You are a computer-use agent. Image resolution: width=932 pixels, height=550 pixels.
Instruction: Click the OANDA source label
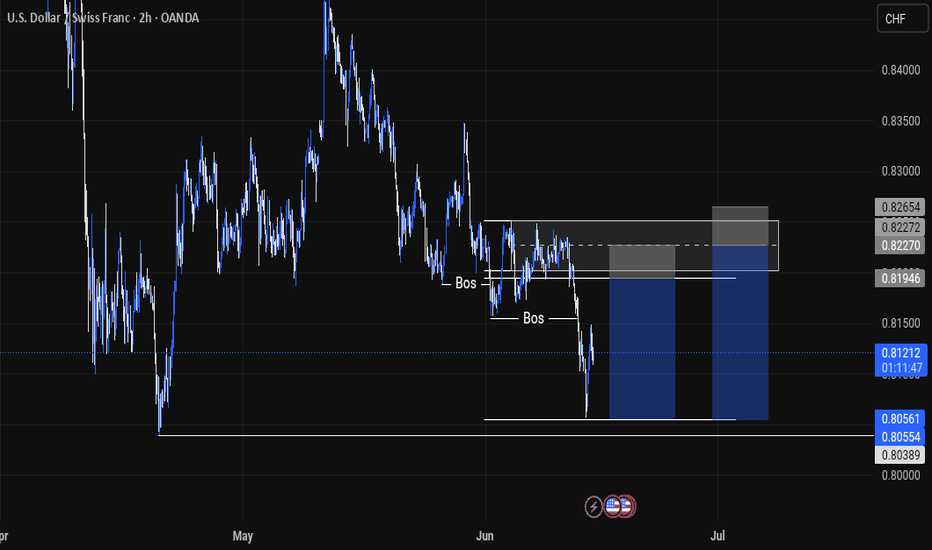(x=180, y=18)
